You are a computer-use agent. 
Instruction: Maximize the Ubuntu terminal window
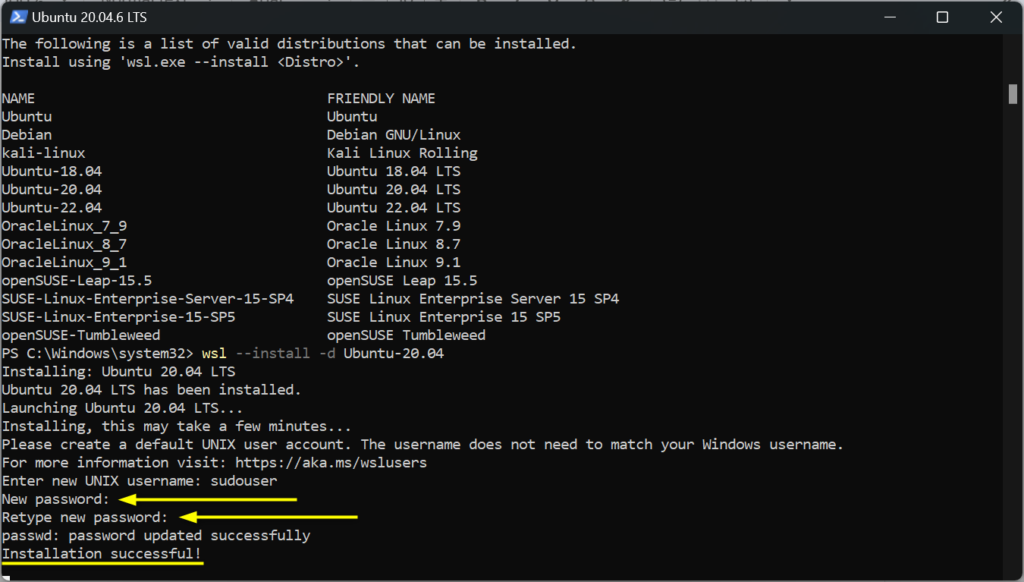[x=941, y=16]
